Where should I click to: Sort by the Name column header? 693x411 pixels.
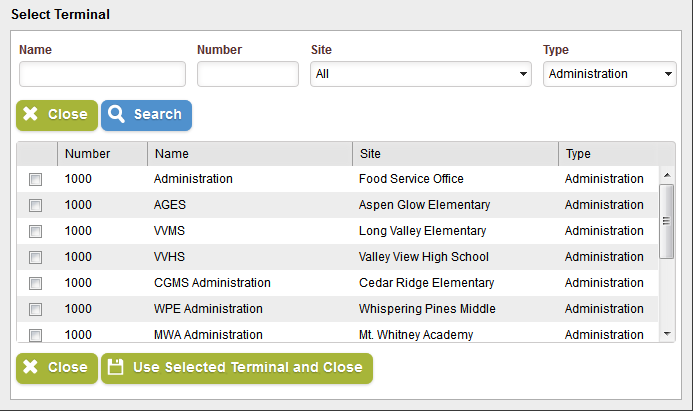tap(172, 154)
